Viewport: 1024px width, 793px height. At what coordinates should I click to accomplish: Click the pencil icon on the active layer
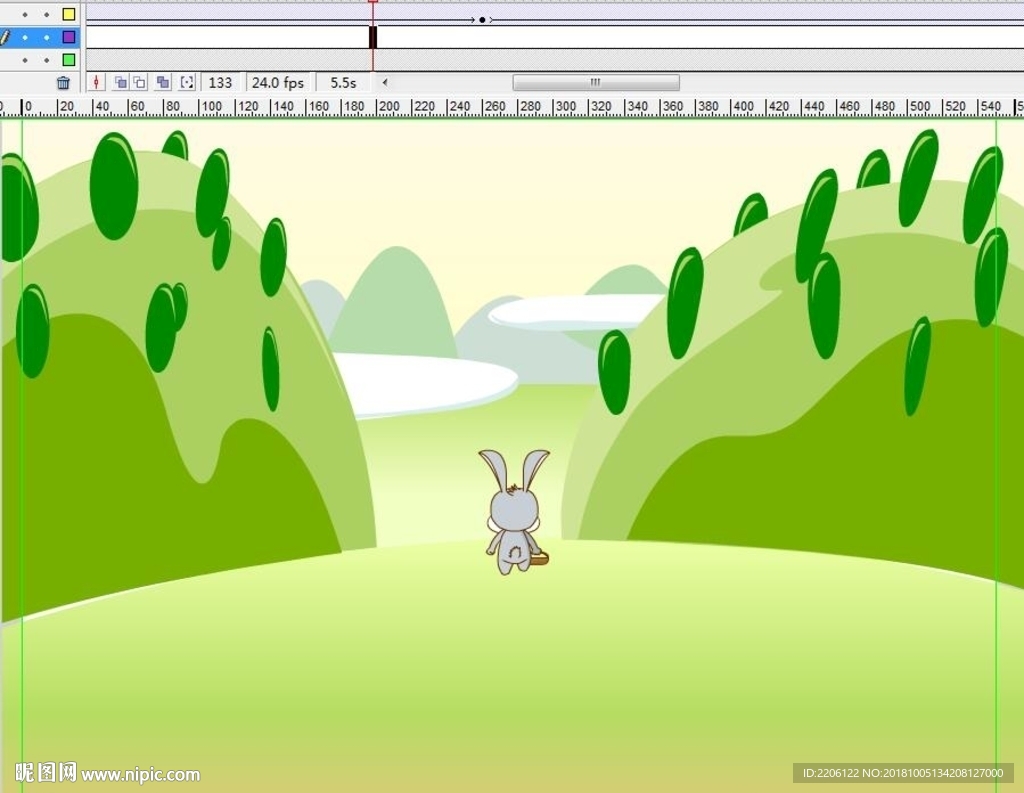pos(5,37)
